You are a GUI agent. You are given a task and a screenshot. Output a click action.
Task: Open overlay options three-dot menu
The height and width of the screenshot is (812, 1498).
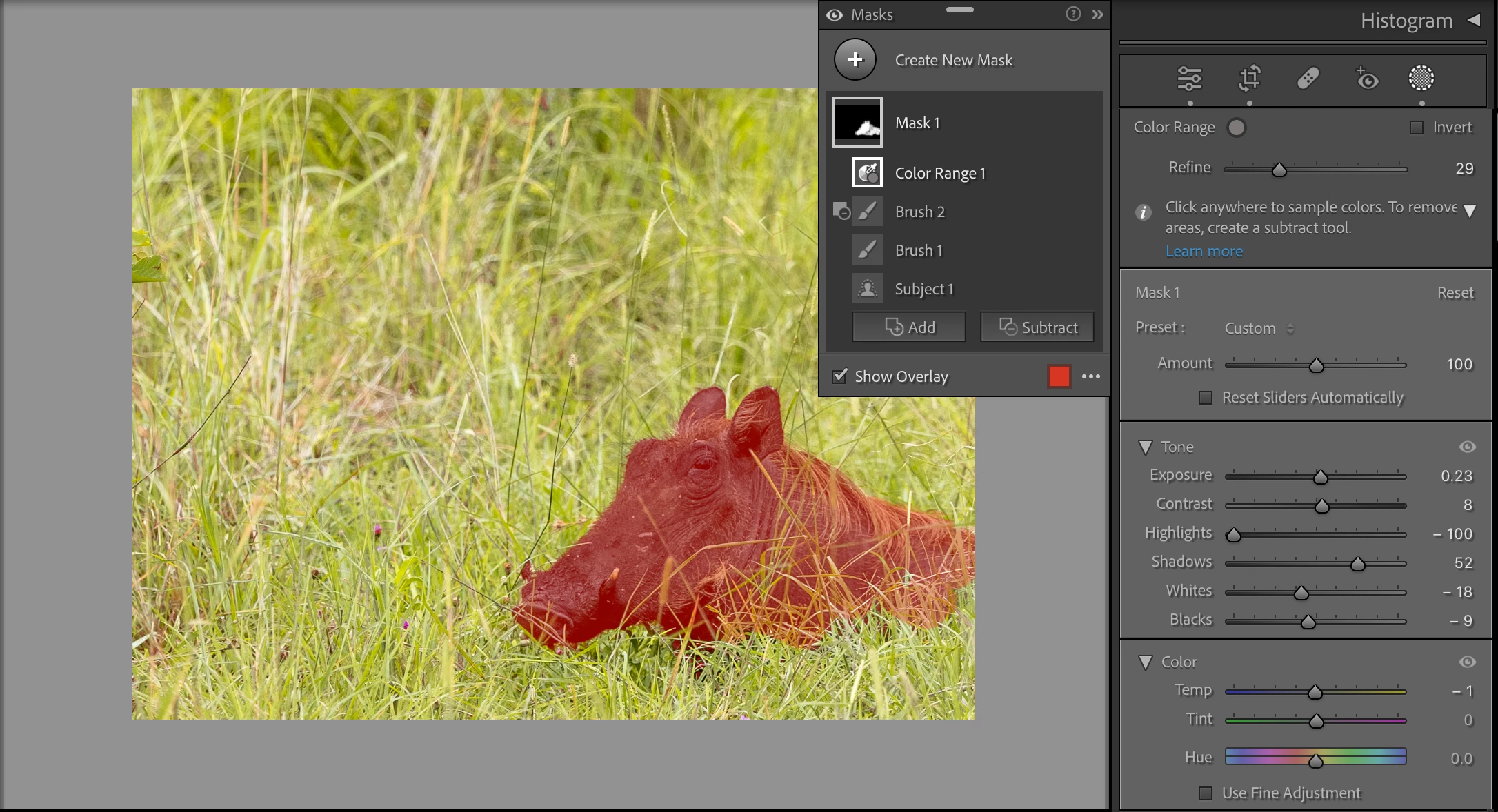tap(1090, 376)
